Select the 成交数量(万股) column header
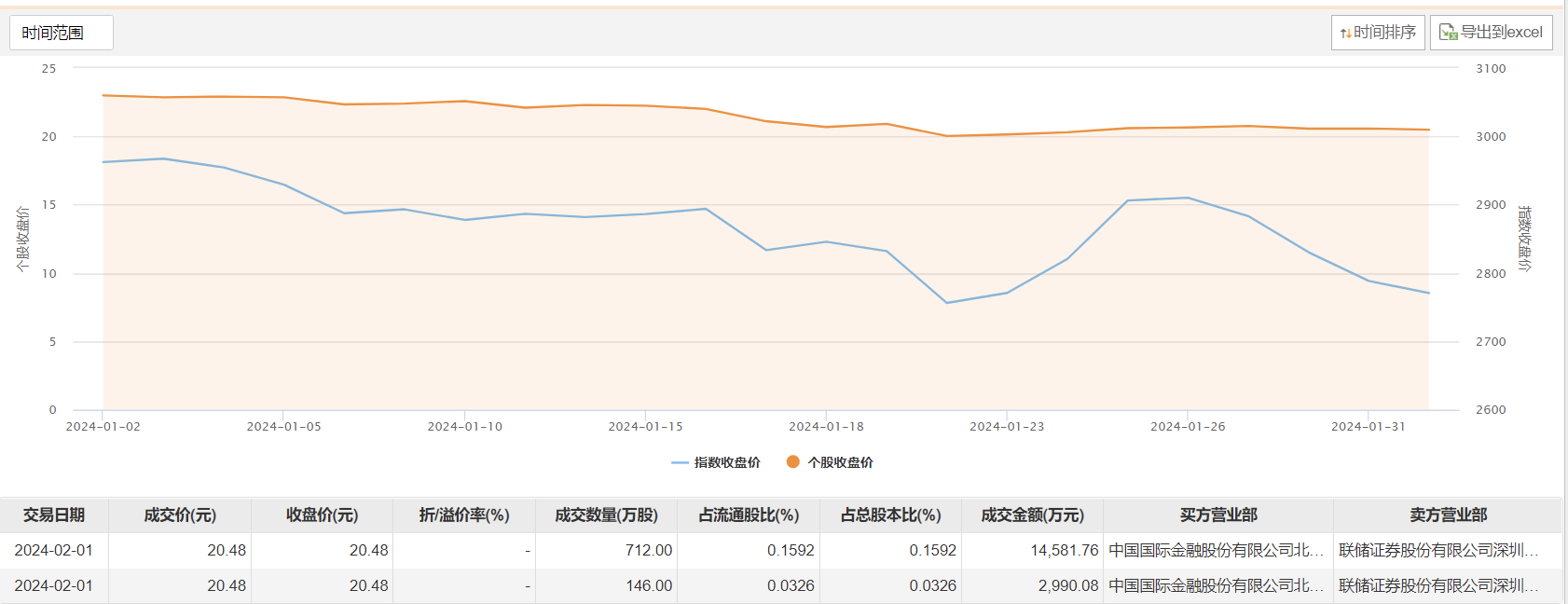The image size is (1568, 604). 606,515
